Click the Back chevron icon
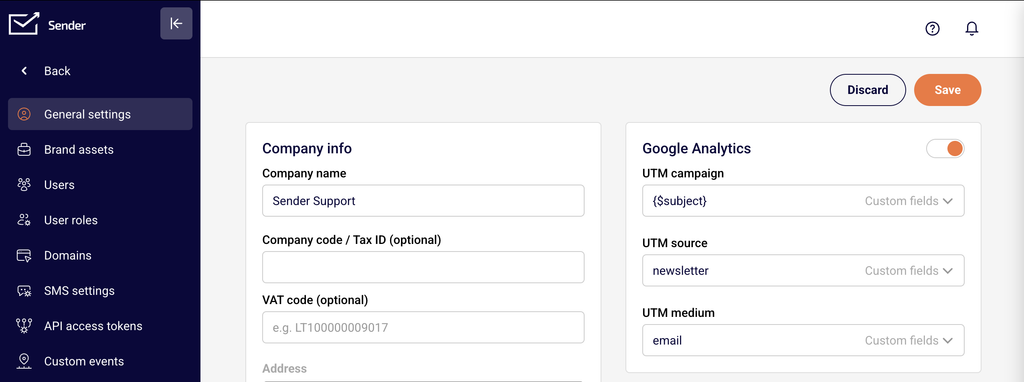 (24, 71)
